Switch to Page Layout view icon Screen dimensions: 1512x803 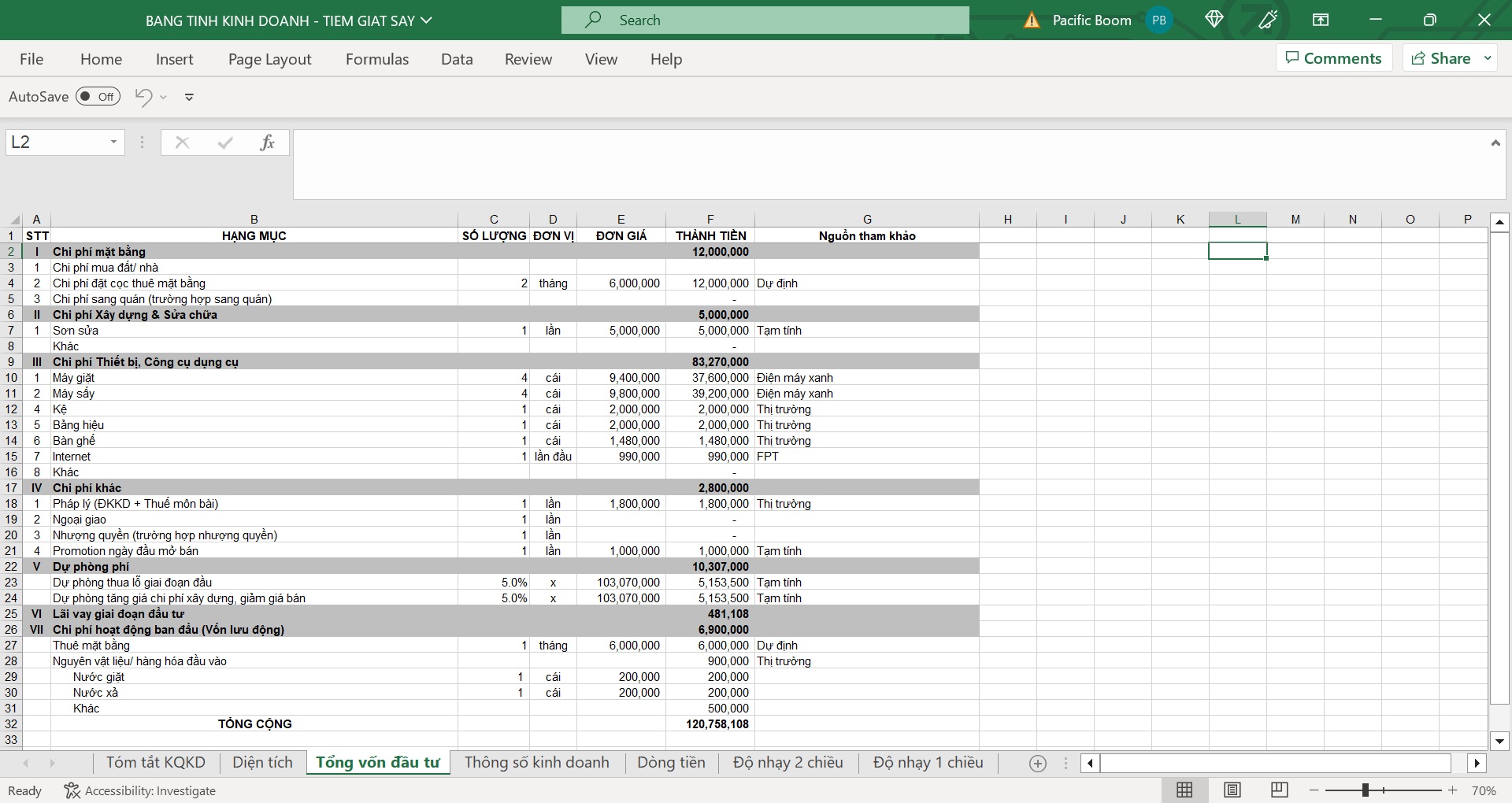(x=1232, y=790)
